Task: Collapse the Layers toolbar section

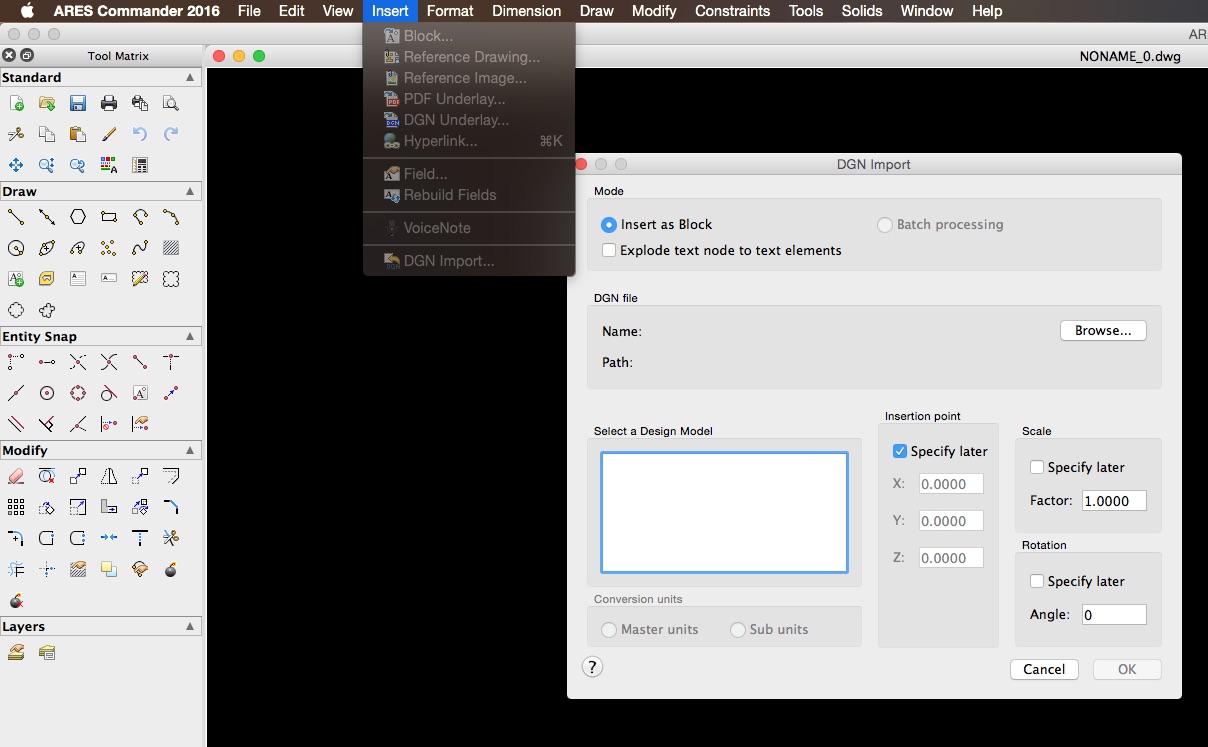Action: 190,626
